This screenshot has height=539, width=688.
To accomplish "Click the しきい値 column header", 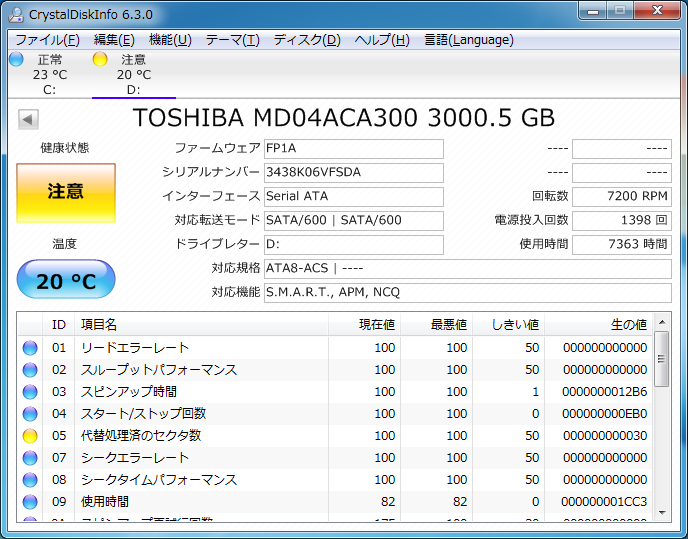I will click(509, 325).
